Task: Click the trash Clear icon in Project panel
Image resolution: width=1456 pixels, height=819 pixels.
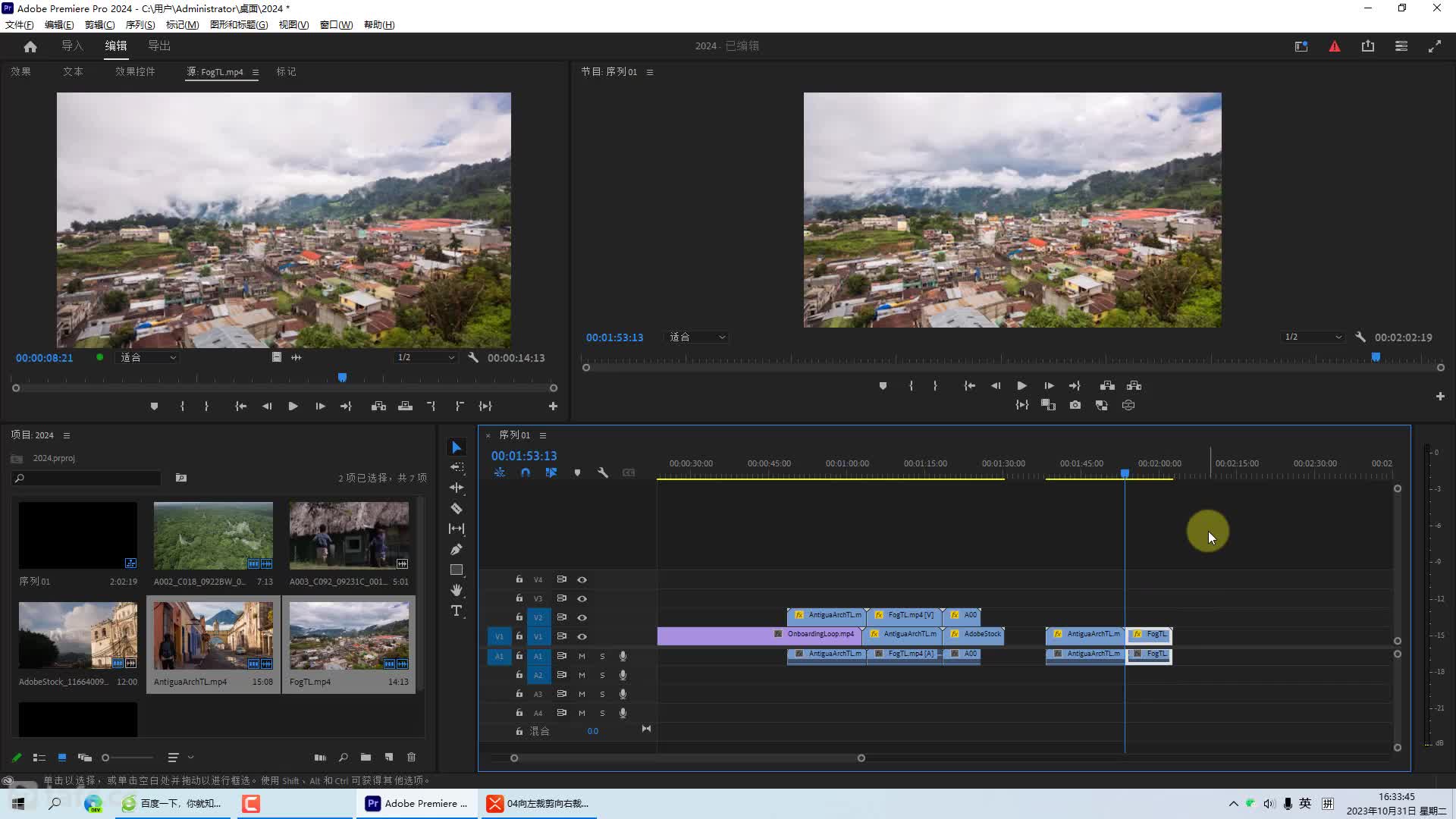Action: pyautogui.click(x=412, y=757)
